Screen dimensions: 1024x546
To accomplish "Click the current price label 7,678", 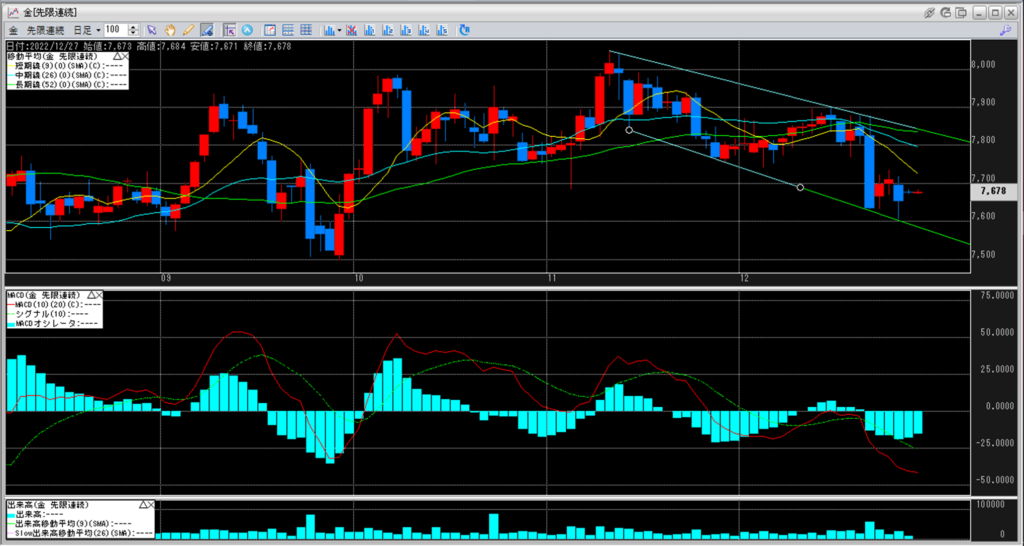I will (994, 192).
